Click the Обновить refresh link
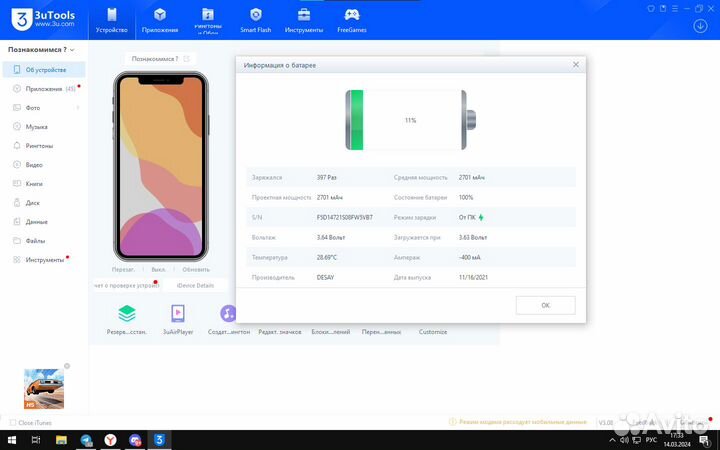 coord(196,270)
